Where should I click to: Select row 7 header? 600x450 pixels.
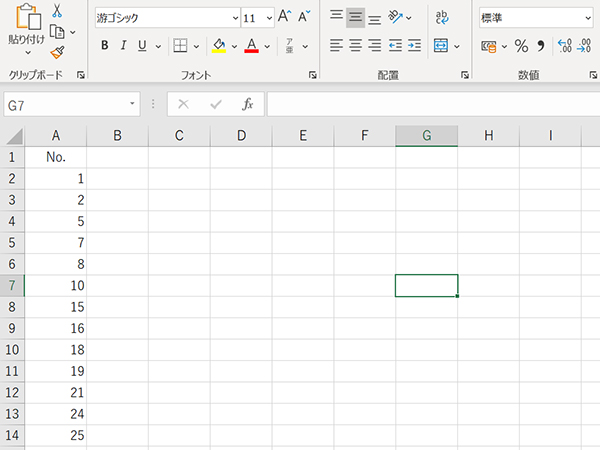(x=12, y=285)
